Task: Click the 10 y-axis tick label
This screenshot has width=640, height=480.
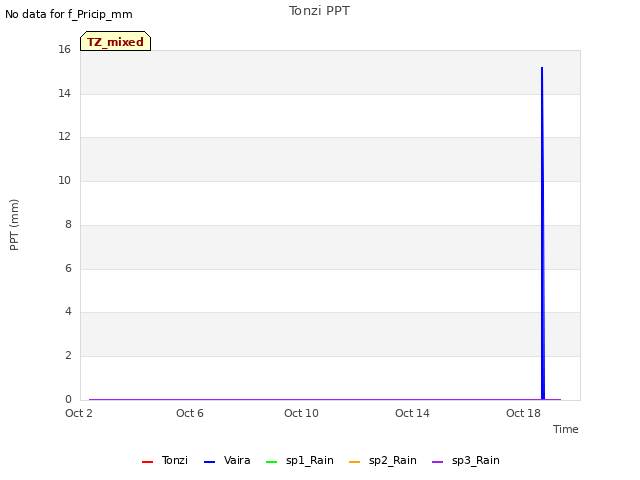Action: (x=64, y=180)
